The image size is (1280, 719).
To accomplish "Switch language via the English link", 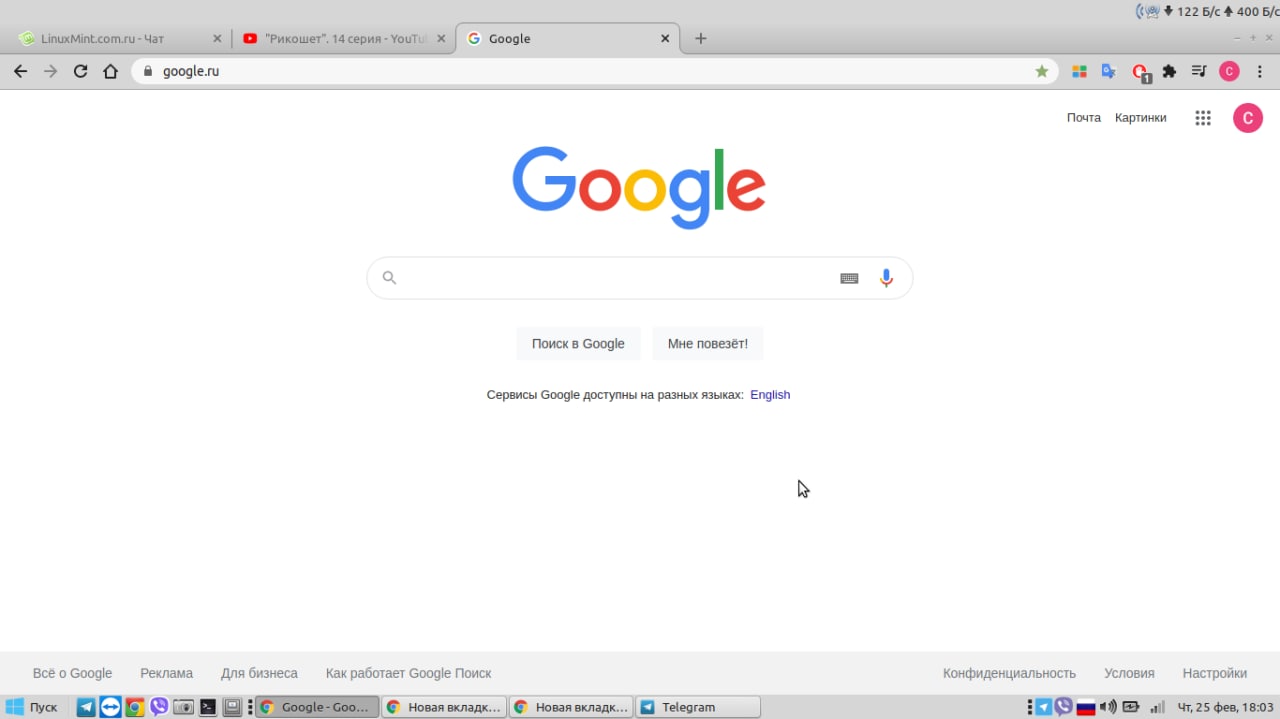I will tap(770, 394).
